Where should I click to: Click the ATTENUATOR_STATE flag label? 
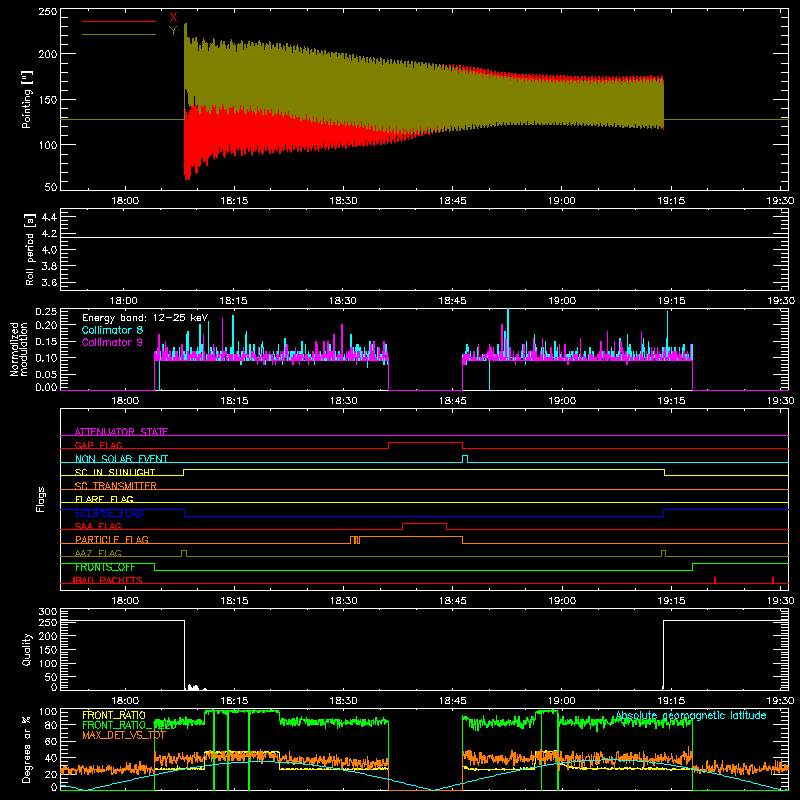click(121, 432)
